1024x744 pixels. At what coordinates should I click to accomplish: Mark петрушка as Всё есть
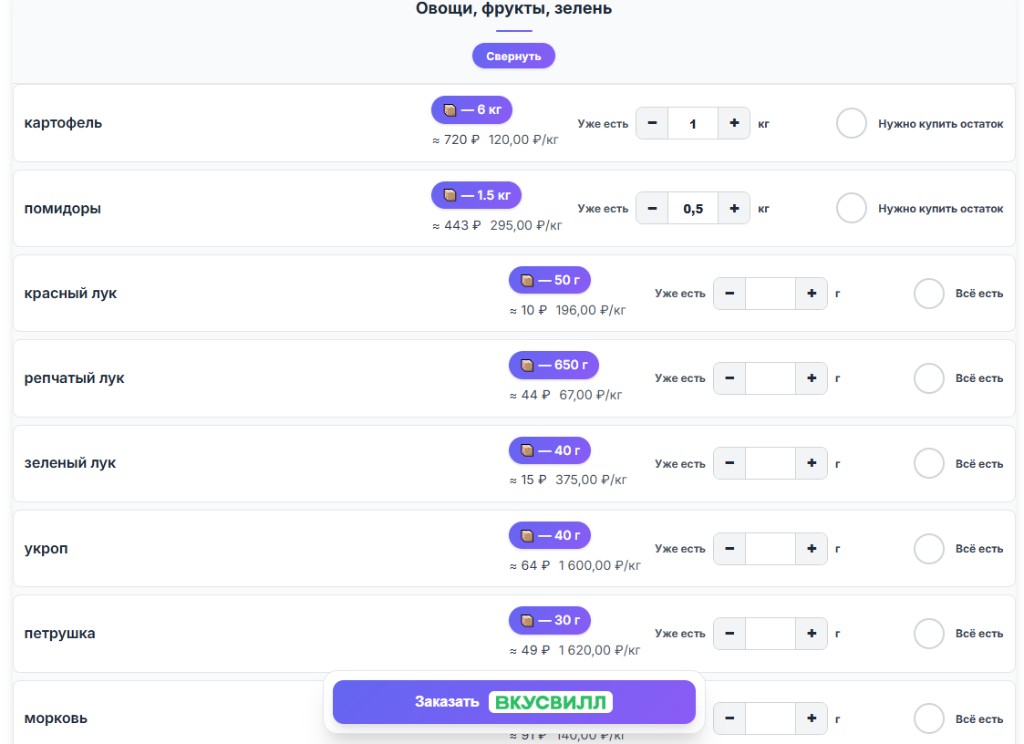[x=929, y=634]
